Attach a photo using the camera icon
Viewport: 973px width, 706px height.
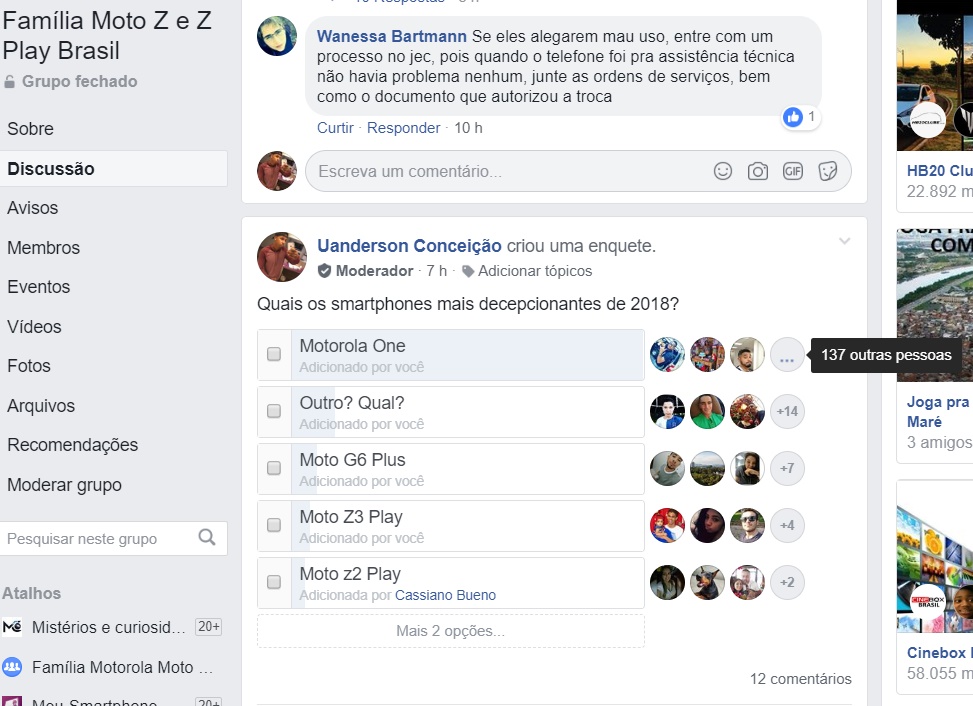click(x=757, y=171)
